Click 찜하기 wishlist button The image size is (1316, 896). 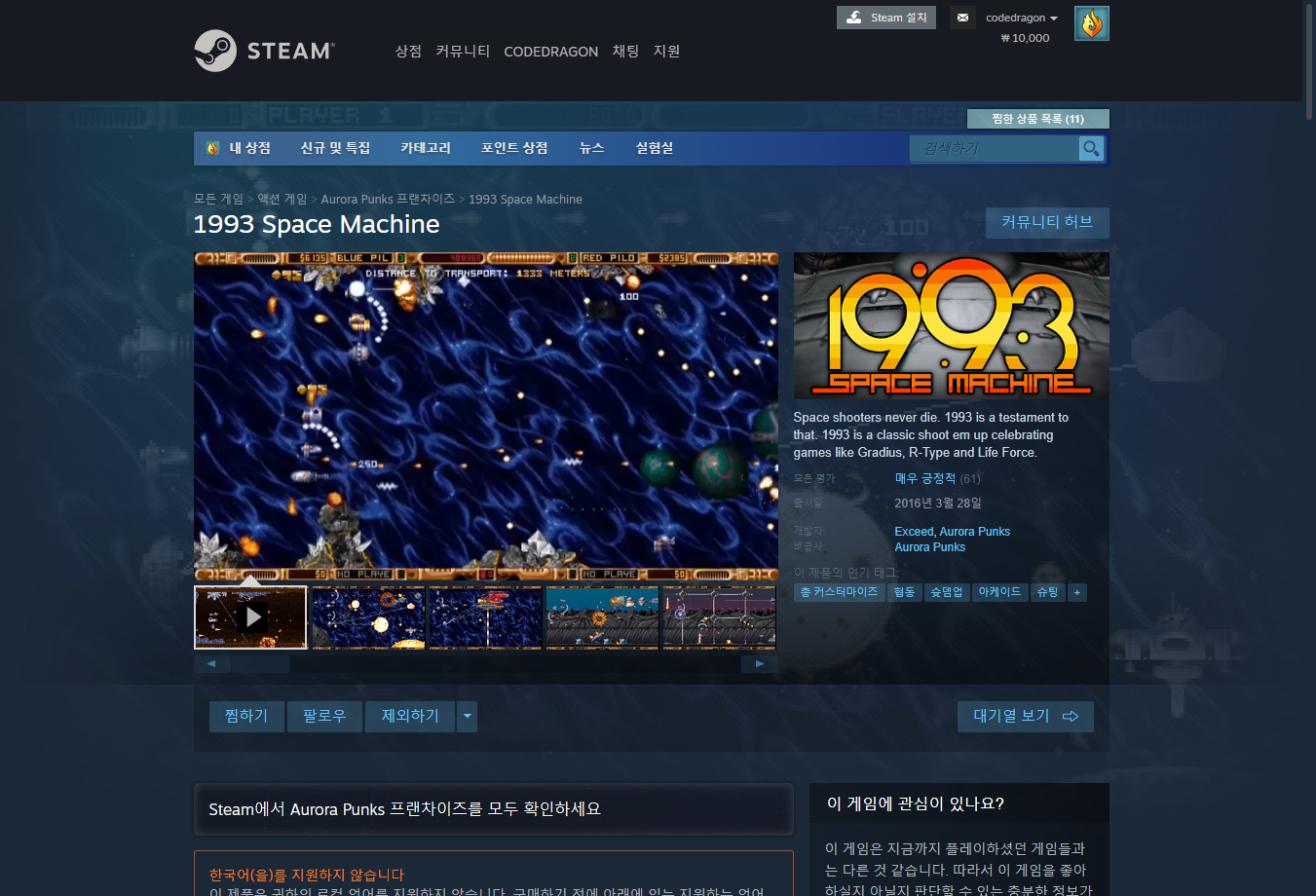pos(246,717)
